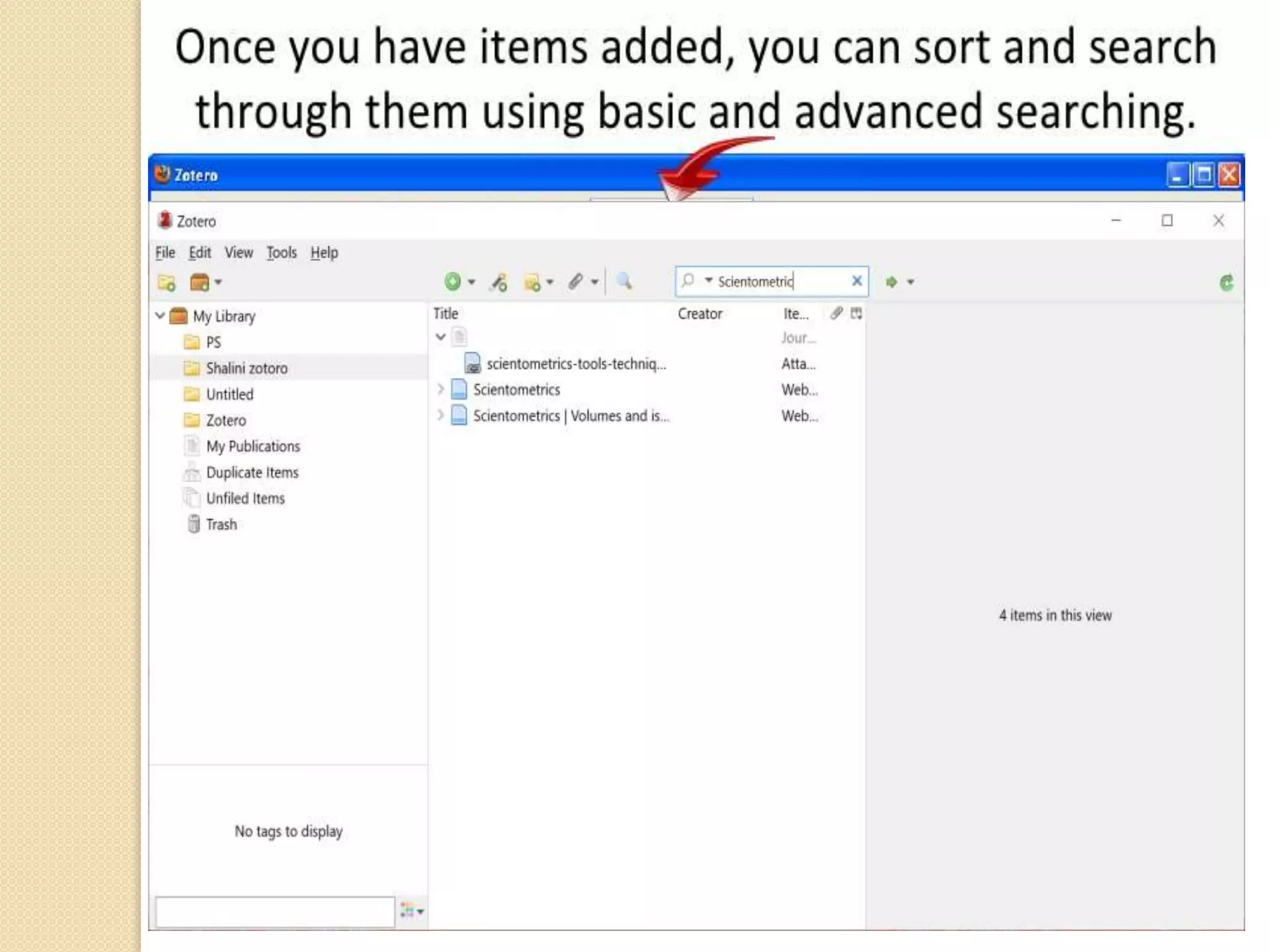Screen dimensions: 1270x952
Task: Click the Locate green arrow icon
Action: pos(892,282)
